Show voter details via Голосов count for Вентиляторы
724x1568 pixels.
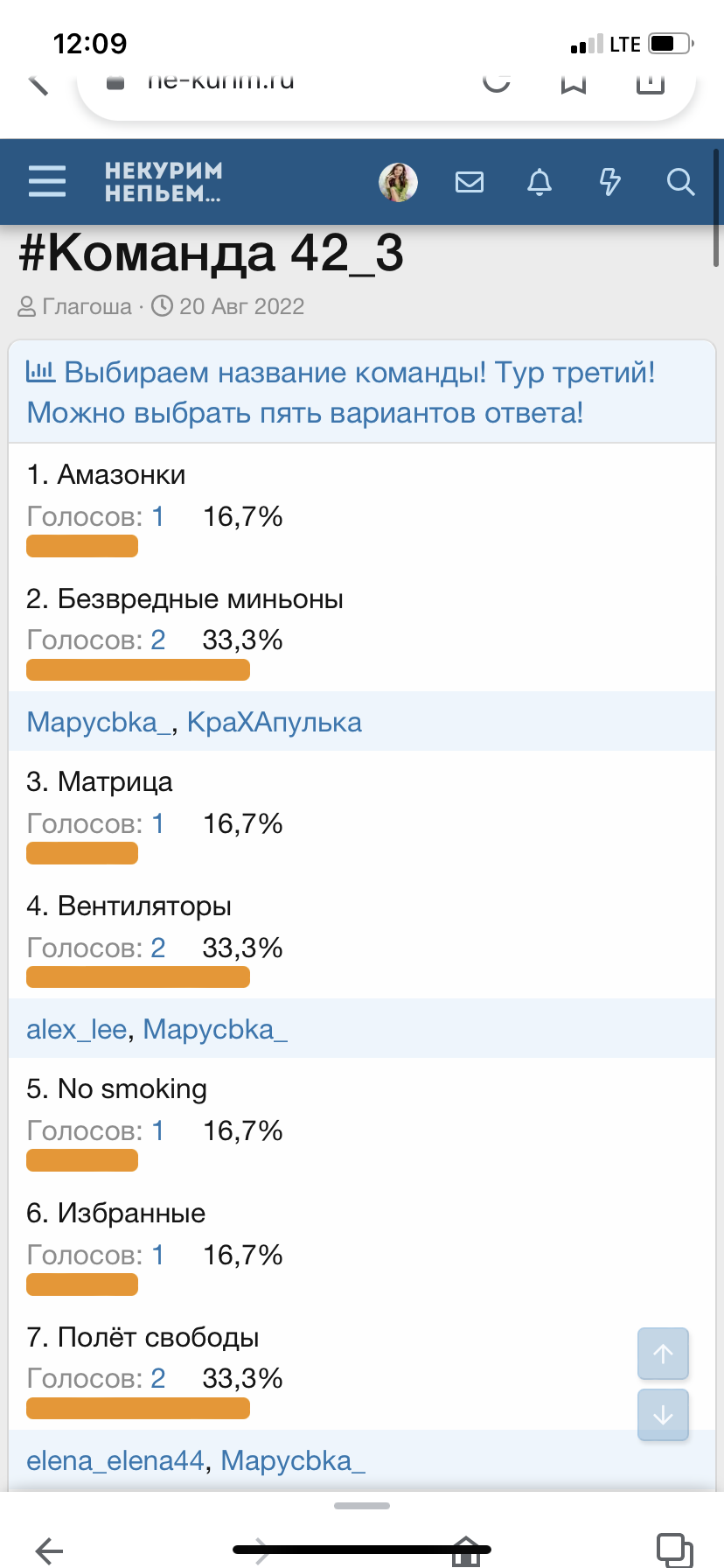pos(157,947)
